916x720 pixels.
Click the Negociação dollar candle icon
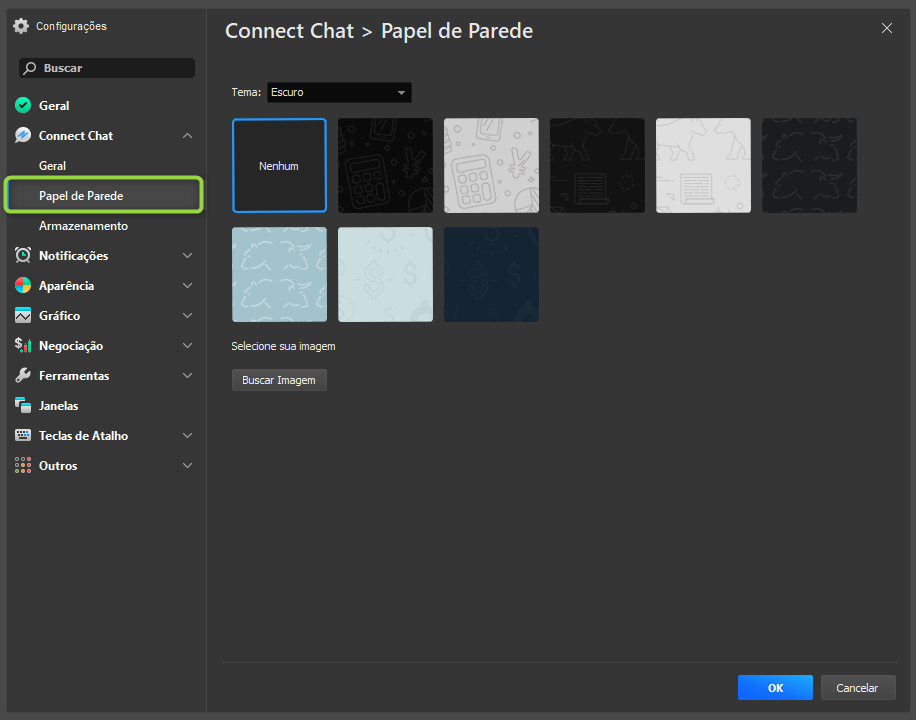pos(23,345)
